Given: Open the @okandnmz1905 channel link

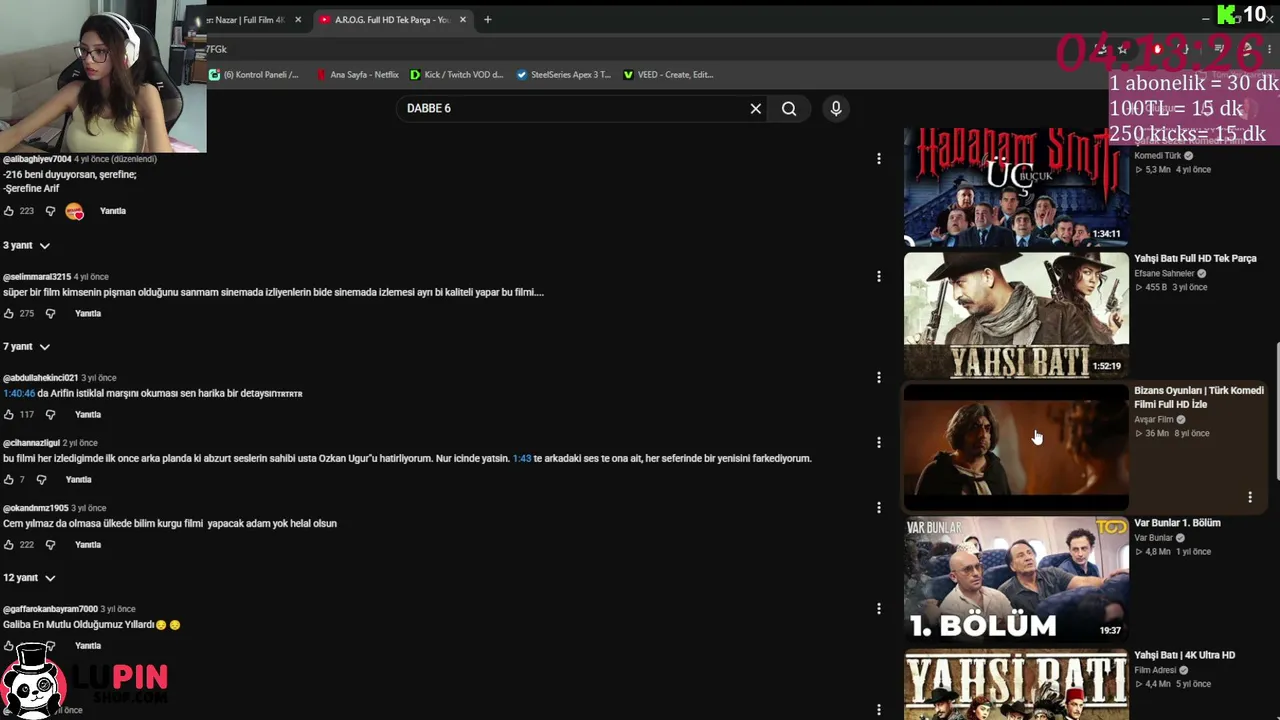Looking at the screenshot, I should (36, 508).
